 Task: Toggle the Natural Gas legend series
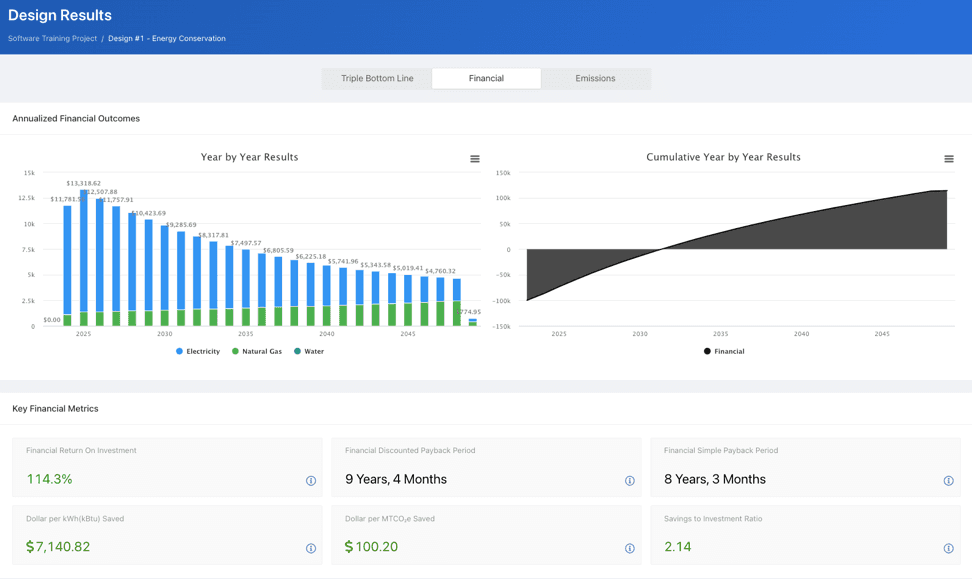(x=257, y=352)
